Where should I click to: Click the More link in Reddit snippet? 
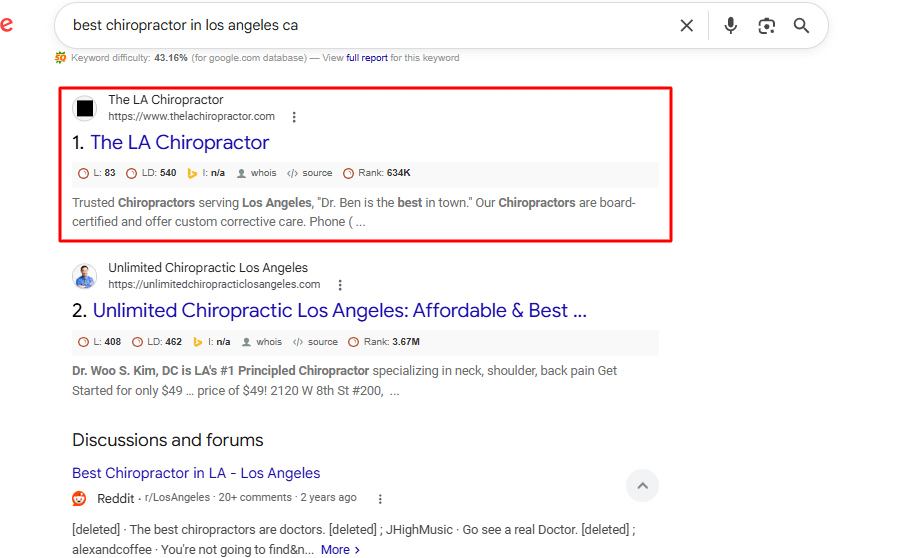pos(340,550)
